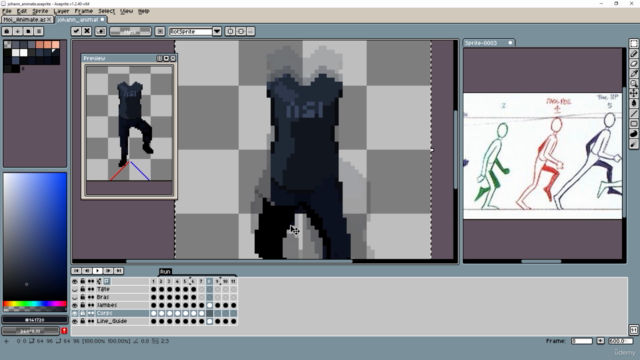640x360 pixels.
Task: Open the Layer menu
Action: click(x=61, y=11)
